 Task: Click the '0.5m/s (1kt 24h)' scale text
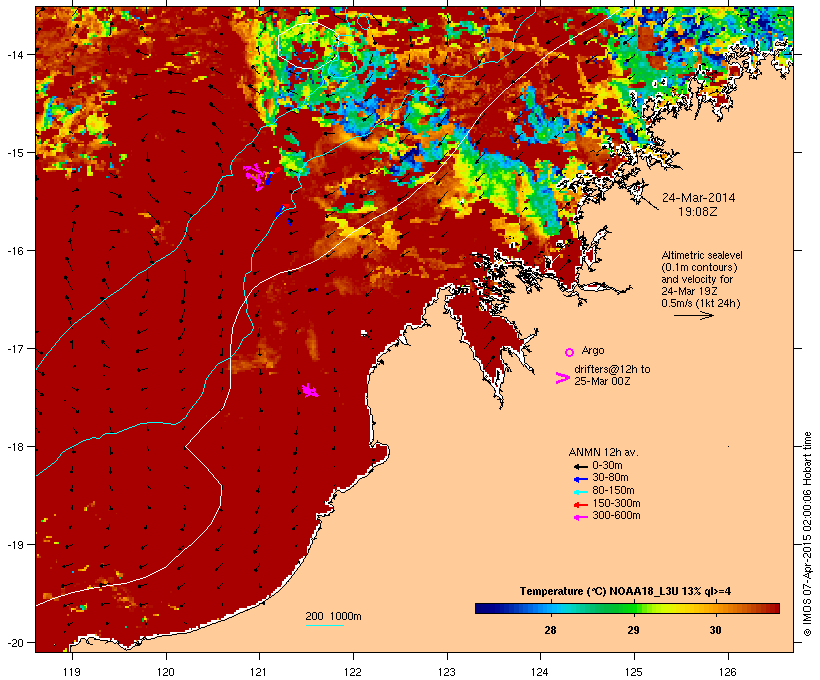701,303
